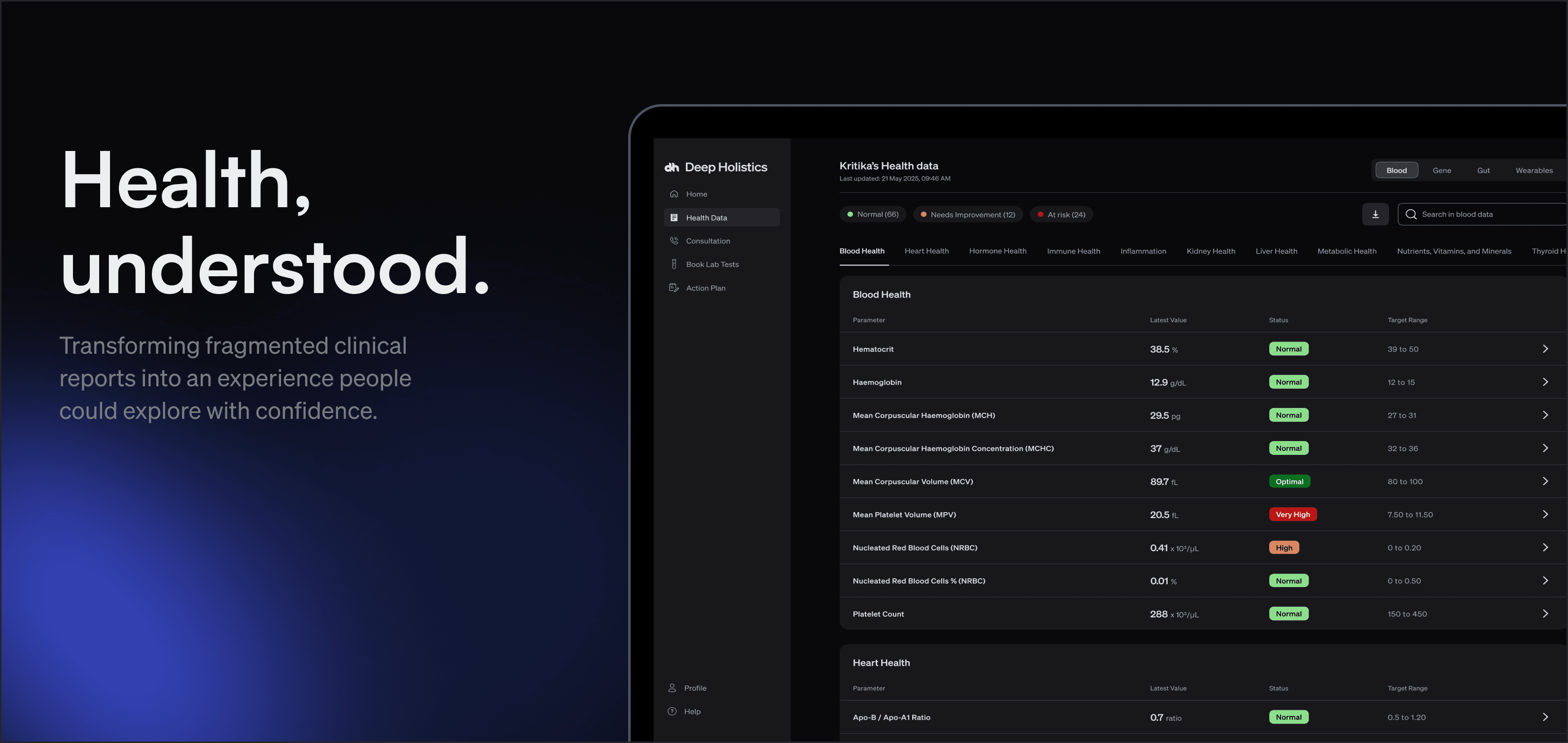This screenshot has width=1568, height=743.
Task: Expand the Nucleated Red Blood Cells % chevron
Action: [1545, 580]
